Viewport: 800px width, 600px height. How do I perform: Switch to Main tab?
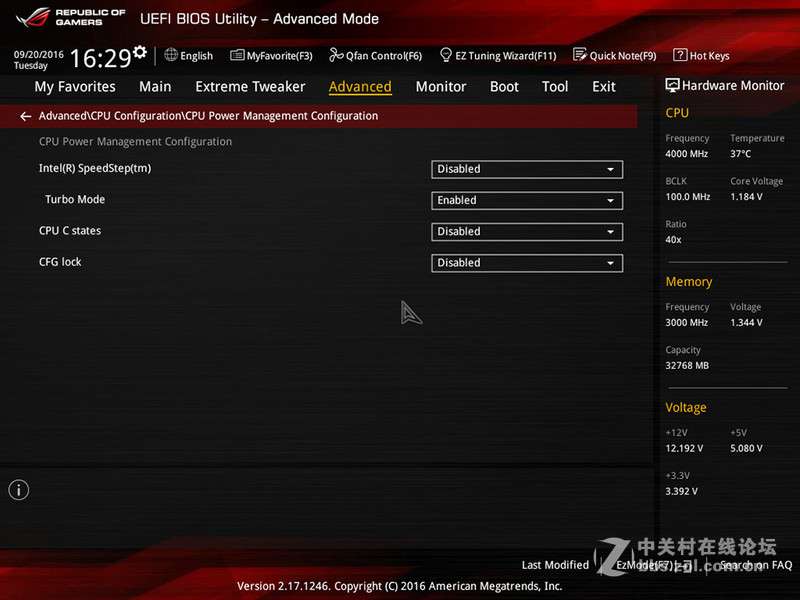click(x=155, y=87)
